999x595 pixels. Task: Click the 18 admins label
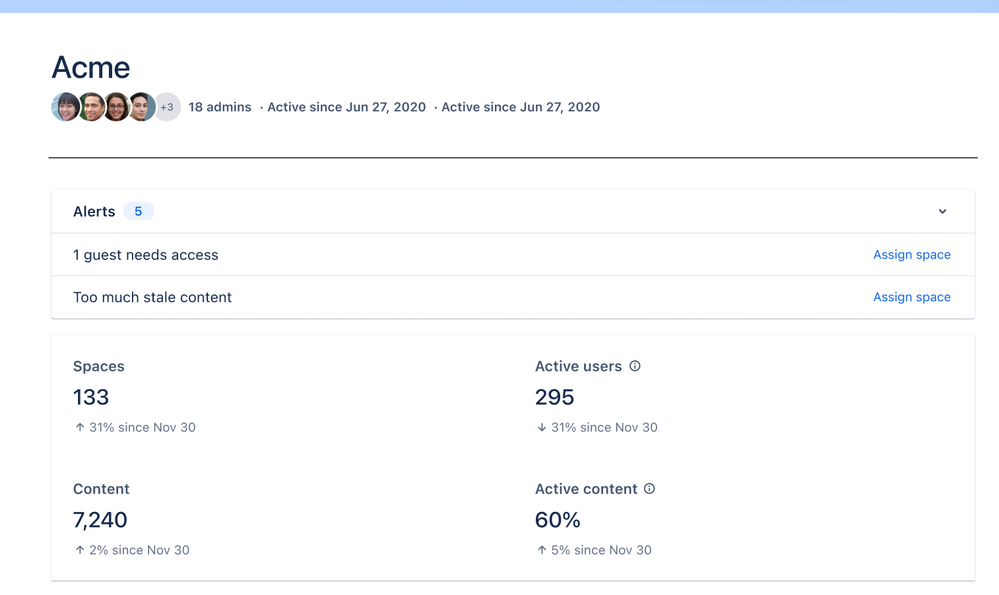tap(220, 107)
